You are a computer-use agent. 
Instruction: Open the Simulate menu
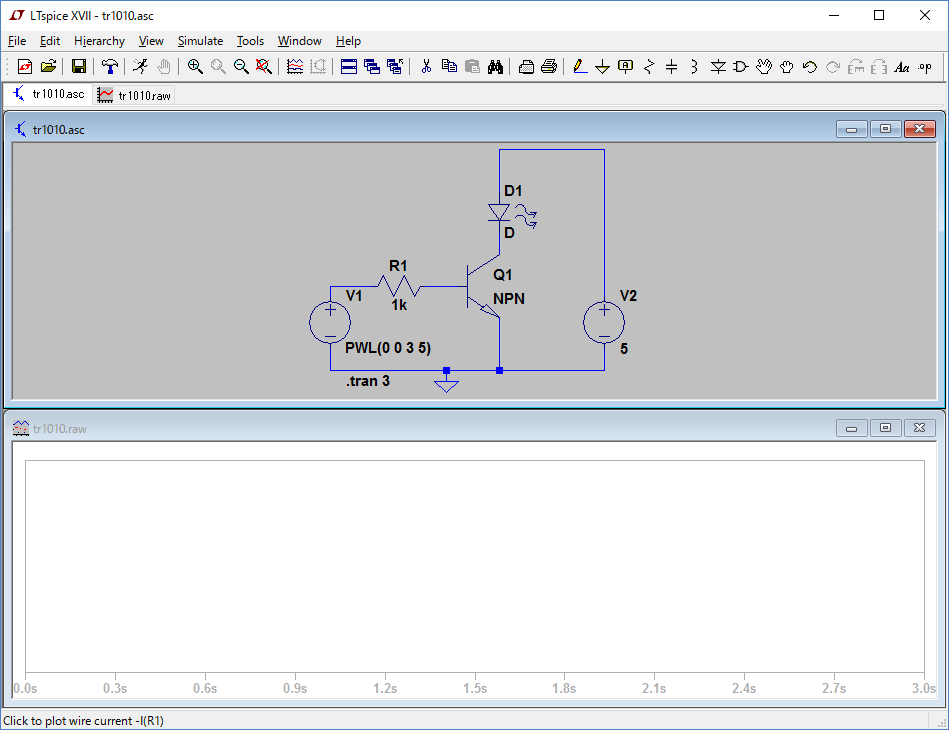(x=200, y=41)
